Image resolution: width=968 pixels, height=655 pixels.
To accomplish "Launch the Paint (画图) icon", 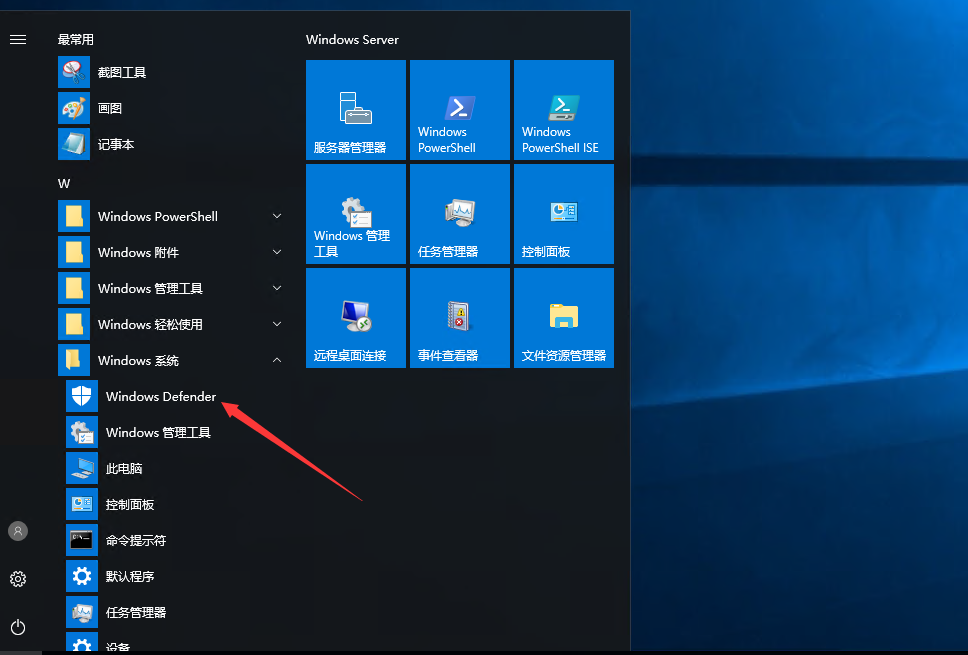I will (74, 108).
